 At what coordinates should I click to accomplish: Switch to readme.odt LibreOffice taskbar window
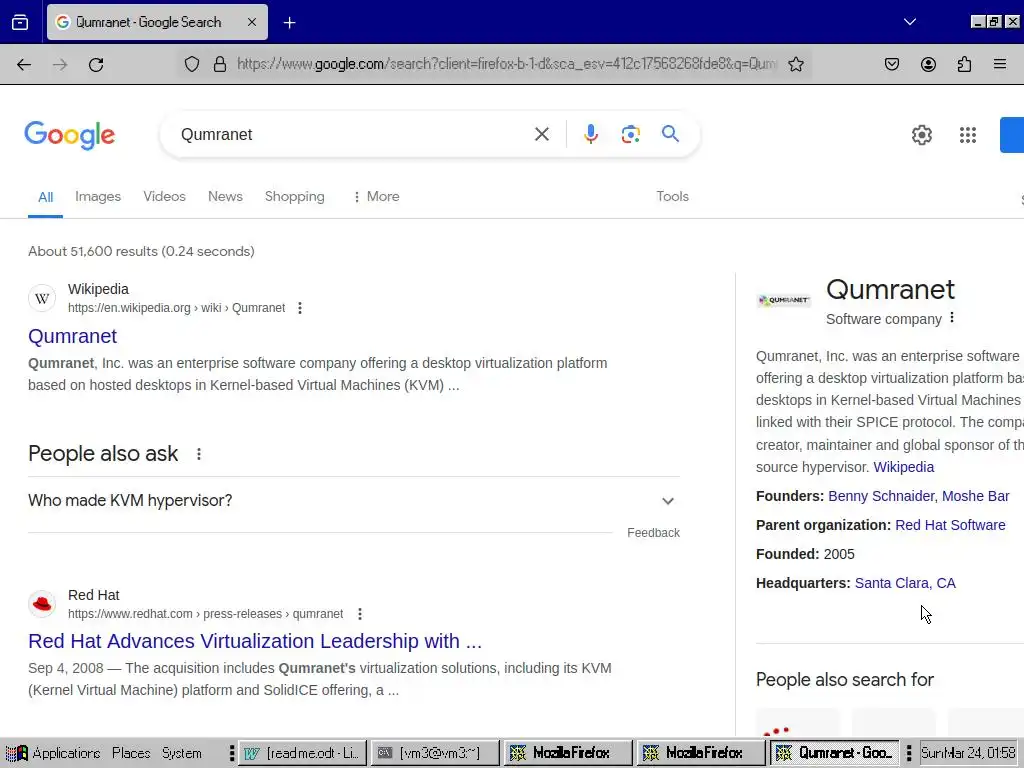[302, 753]
